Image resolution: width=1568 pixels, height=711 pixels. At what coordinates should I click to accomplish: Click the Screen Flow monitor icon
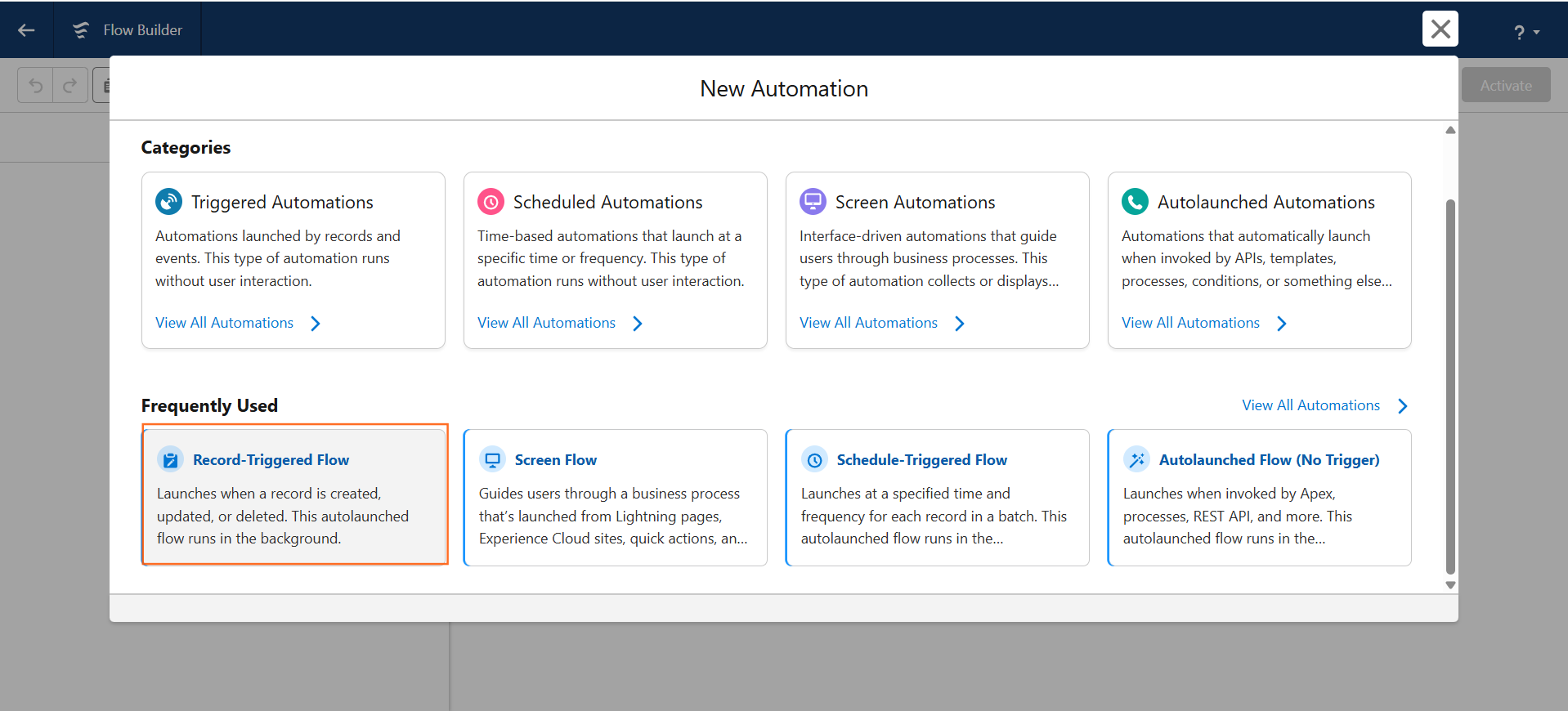pos(492,460)
